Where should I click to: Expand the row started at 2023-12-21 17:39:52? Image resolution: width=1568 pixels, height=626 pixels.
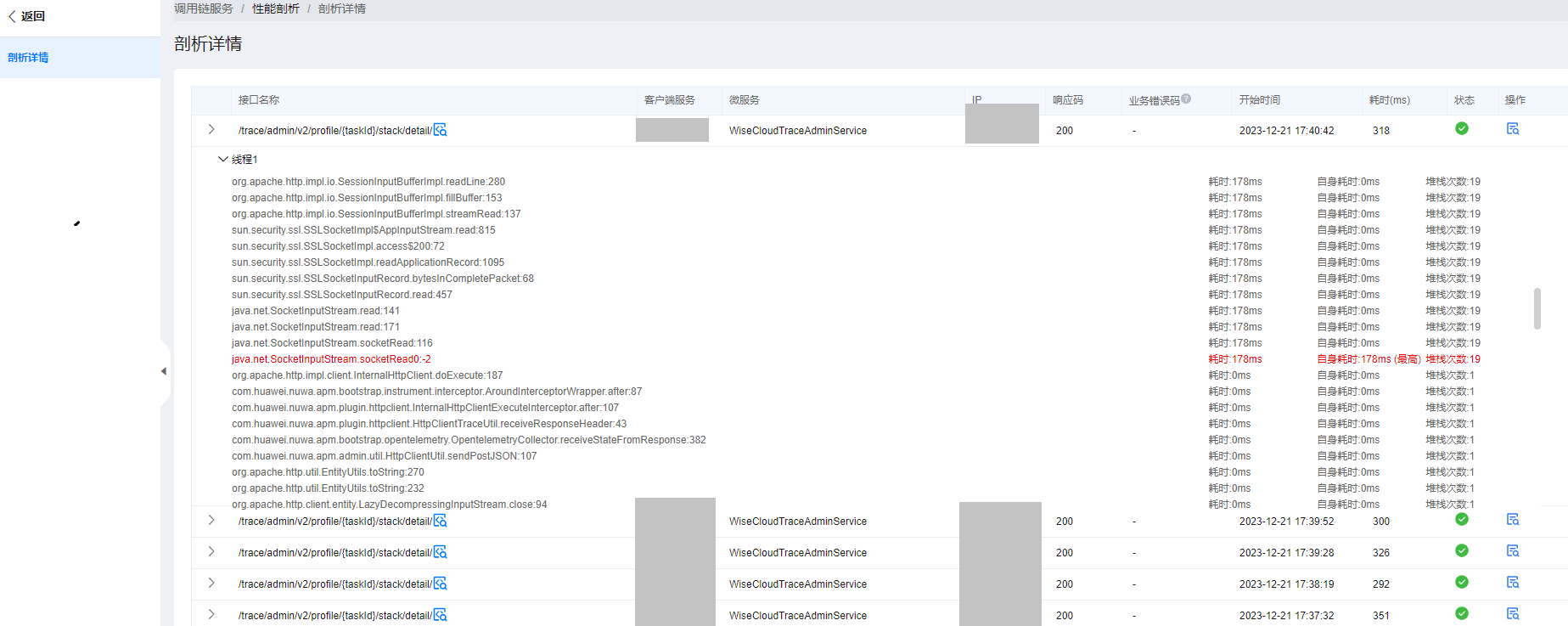211,521
